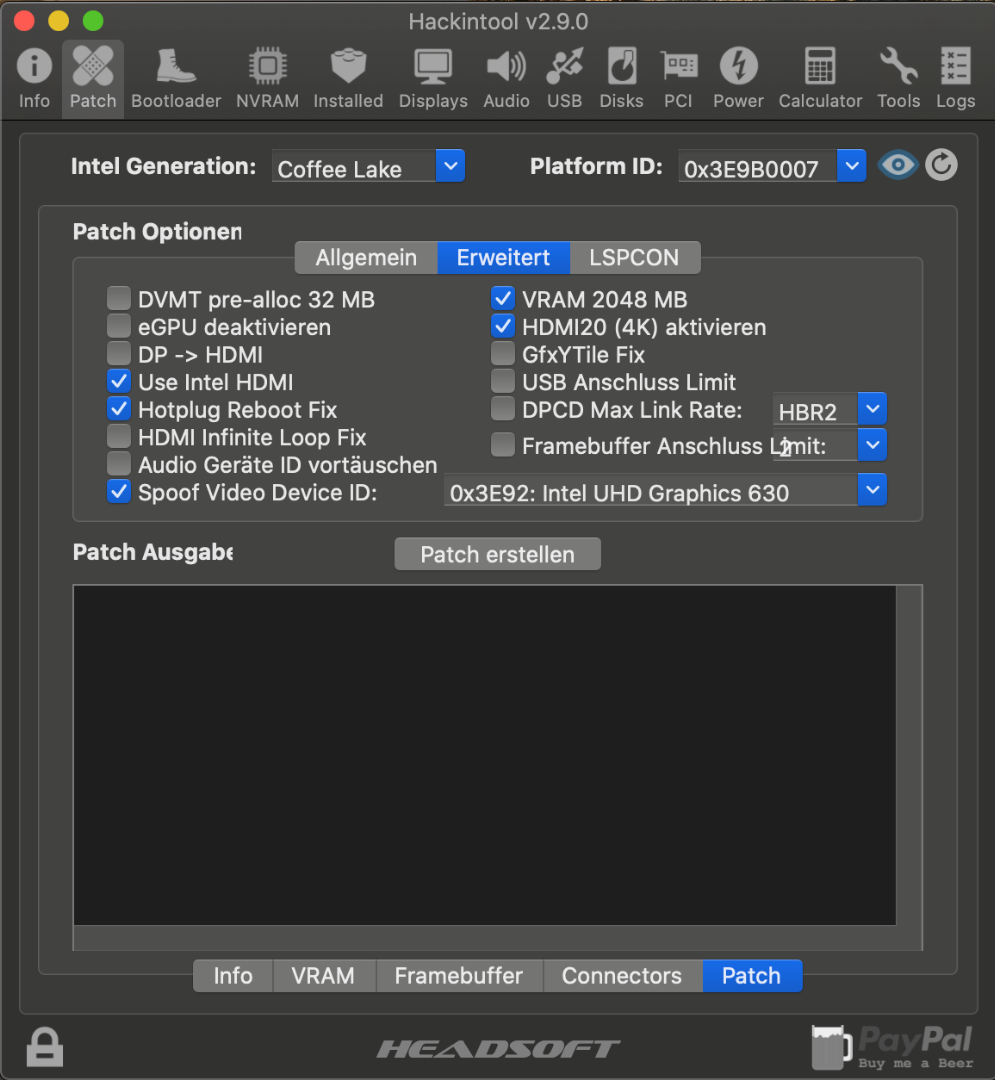Click the output area vertical scrollbar
Viewport: 995px width, 1080px height.
(x=909, y=755)
